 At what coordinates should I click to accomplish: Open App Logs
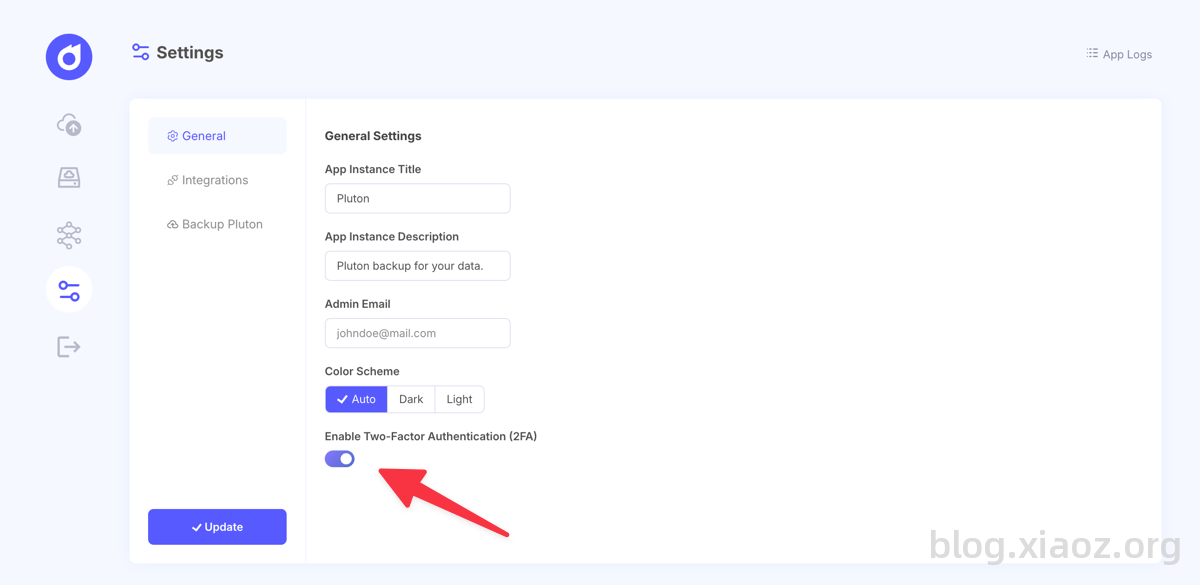tap(1119, 54)
